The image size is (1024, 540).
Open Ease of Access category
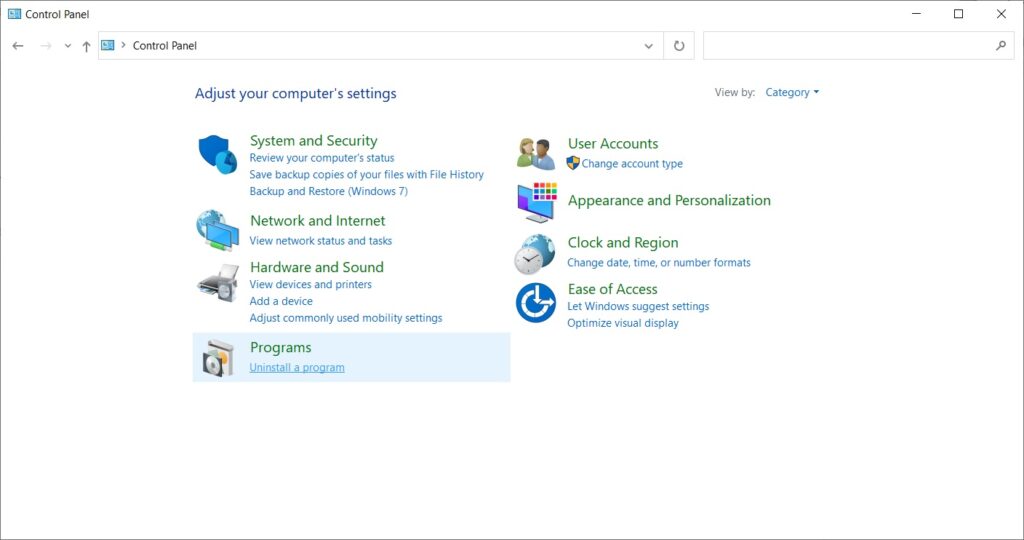[613, 289]
